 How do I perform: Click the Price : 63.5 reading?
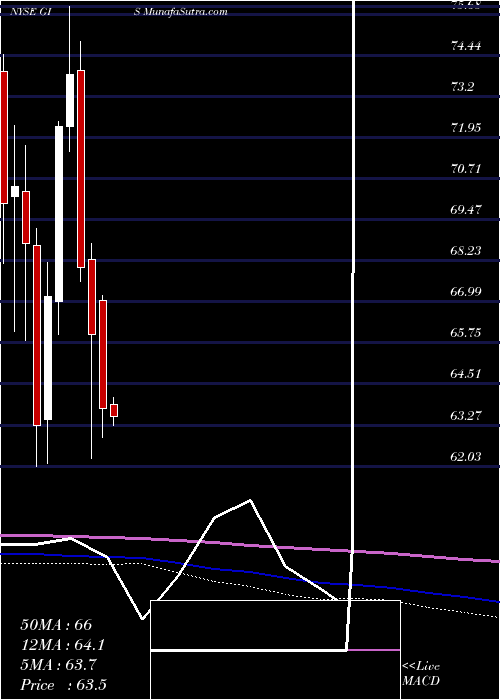[x=63, y=685]
